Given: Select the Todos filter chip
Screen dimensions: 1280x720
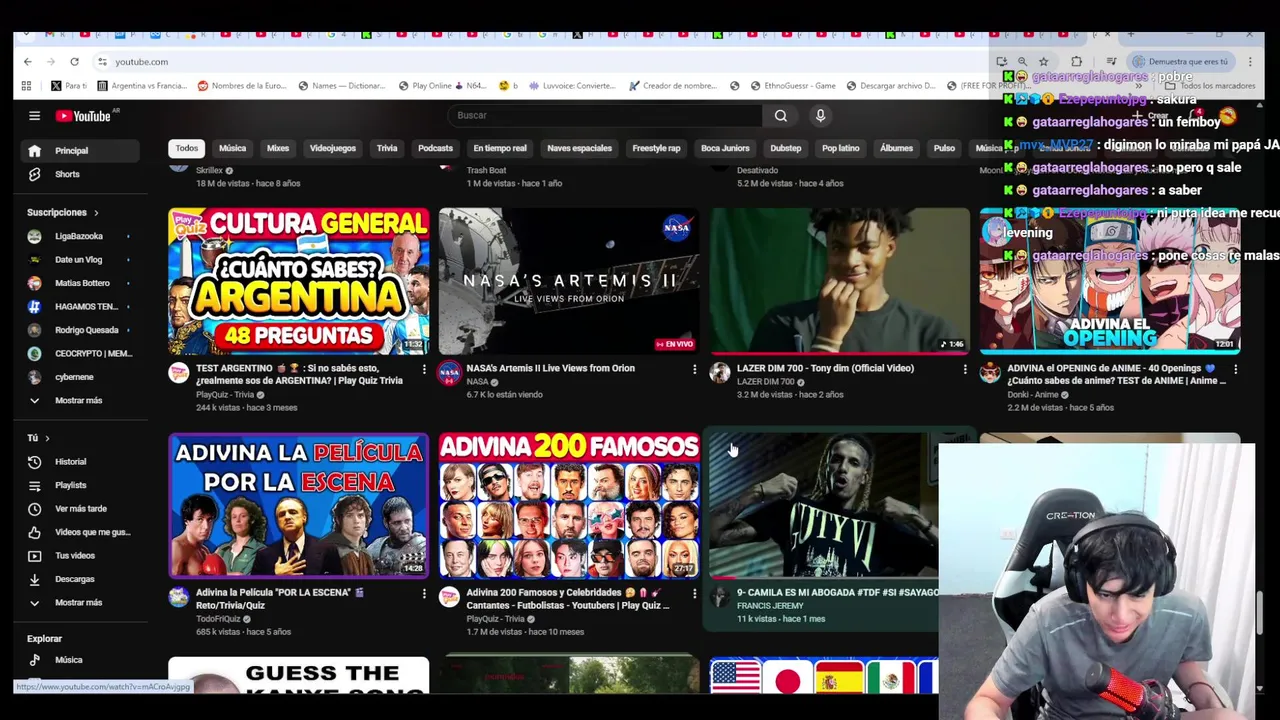Looking at the screenshot, I should click(x=187, y=148).
